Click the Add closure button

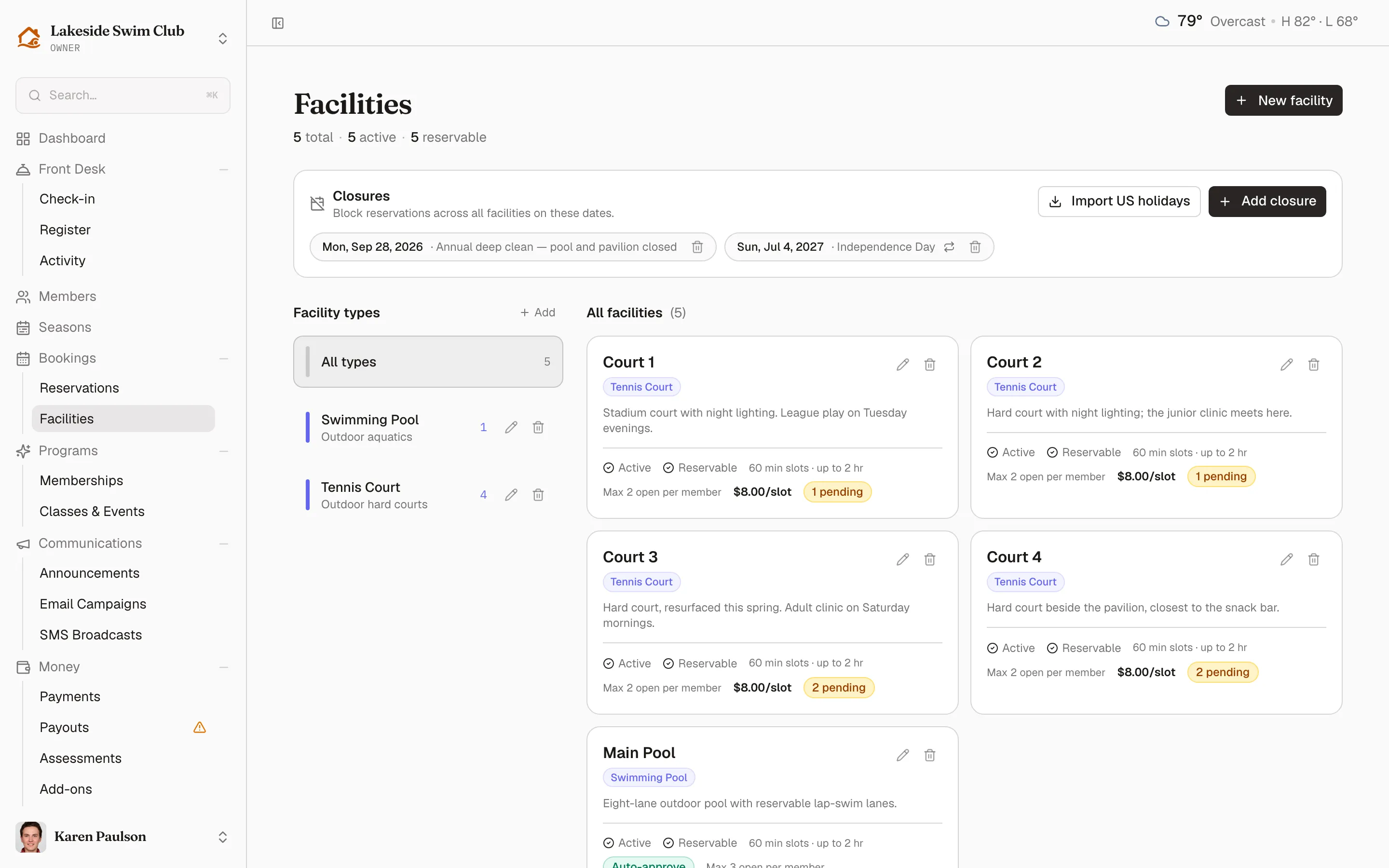coord(1267,202)
